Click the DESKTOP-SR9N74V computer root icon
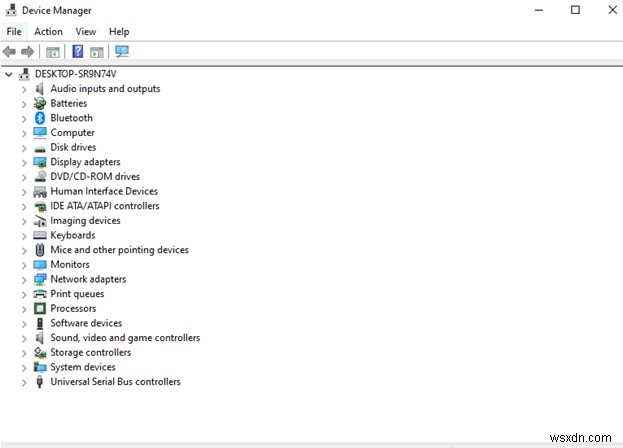 coord(25,74)
